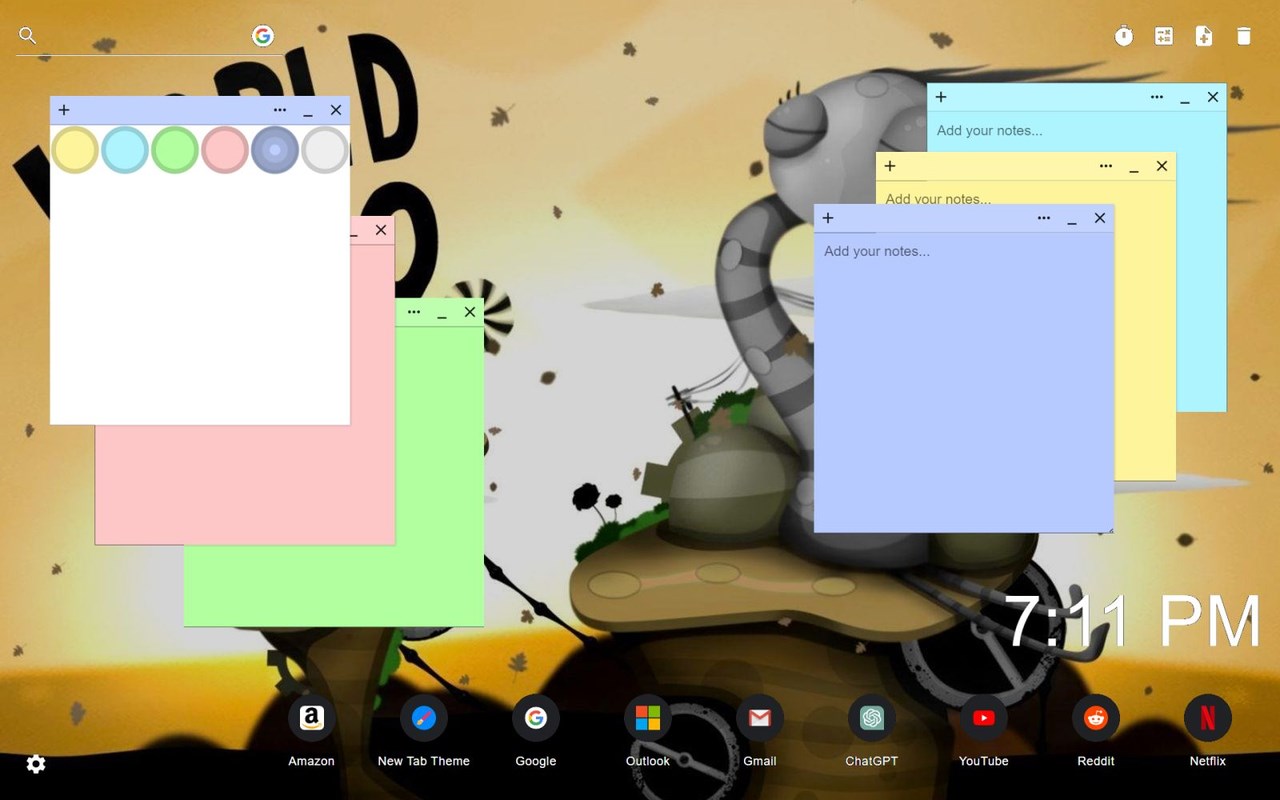
Task: Choose the white note color swatch
Action: (x=325, y=150)
